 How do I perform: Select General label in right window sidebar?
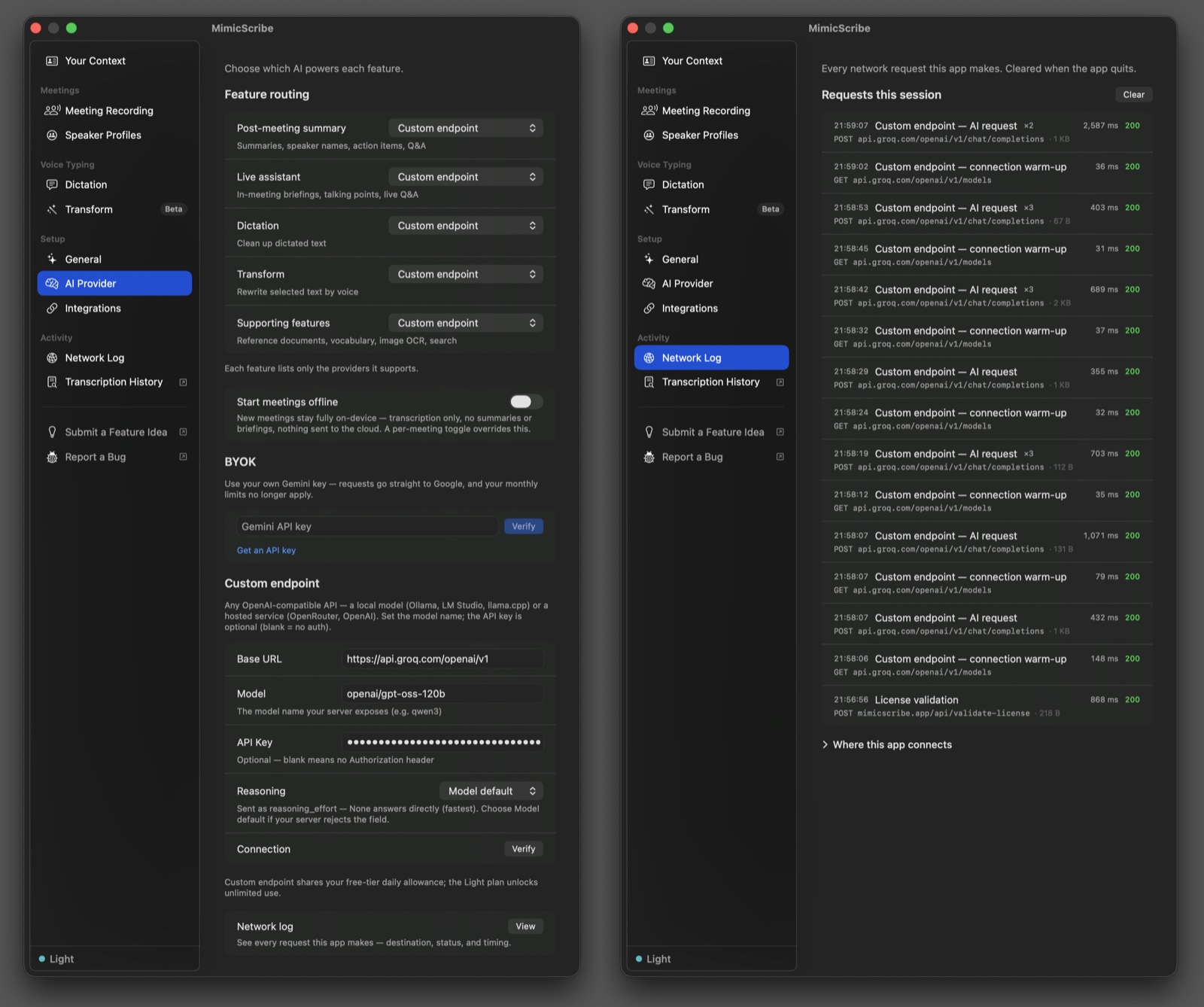click(680, 259)
